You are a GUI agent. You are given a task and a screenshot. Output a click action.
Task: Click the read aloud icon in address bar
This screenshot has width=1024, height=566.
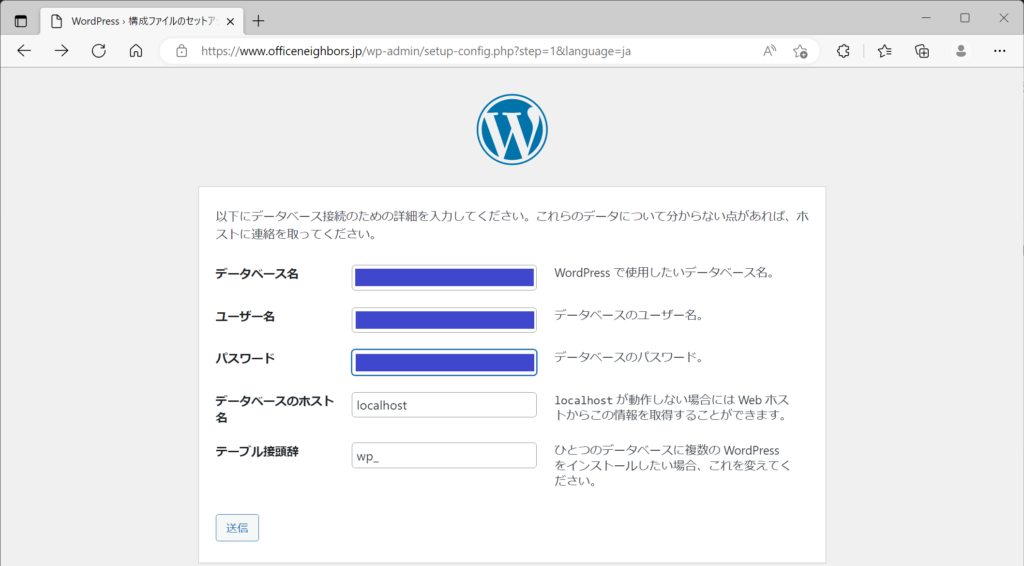[770, 51]
